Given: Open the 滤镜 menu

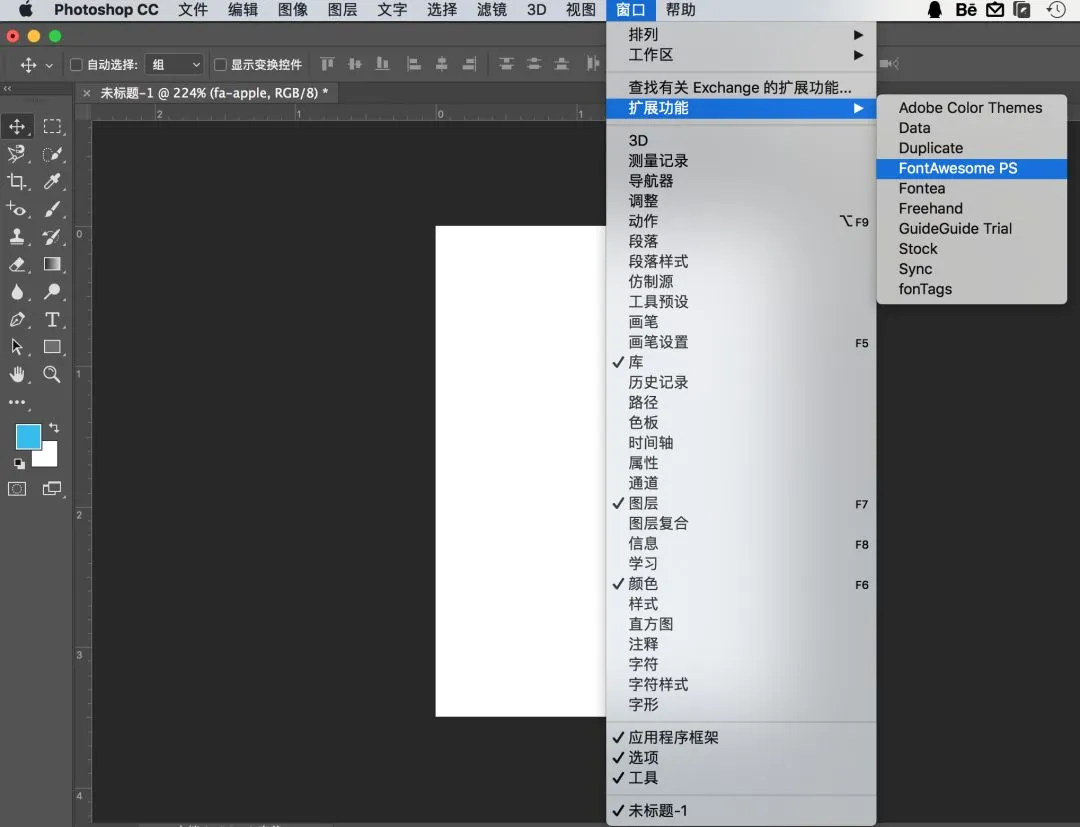Looking at the screenshot, I should 492,10.
